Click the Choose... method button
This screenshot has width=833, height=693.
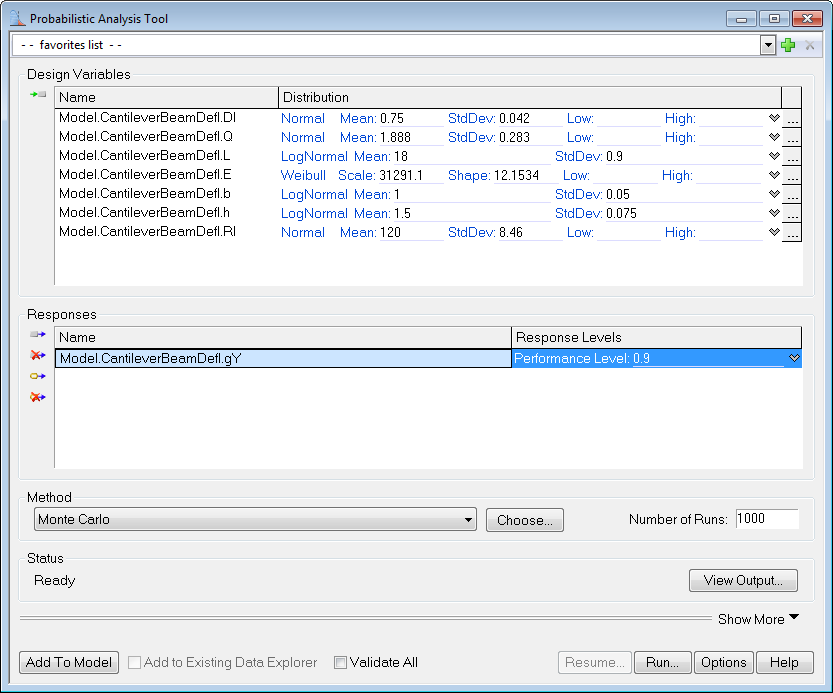(524, 520)
